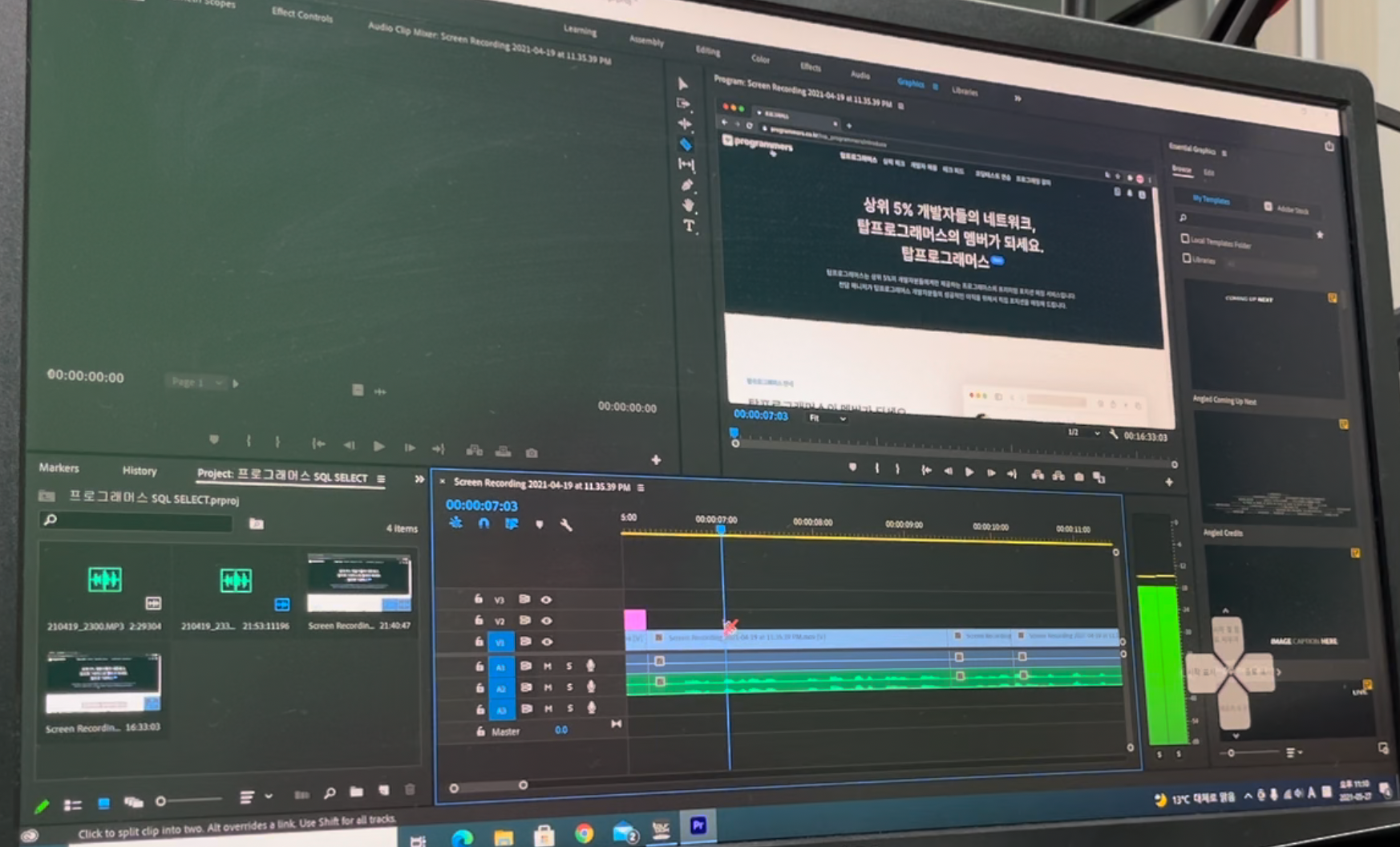
Task: Click Adobe Stock button
Action: click(x=1286, y=209)
